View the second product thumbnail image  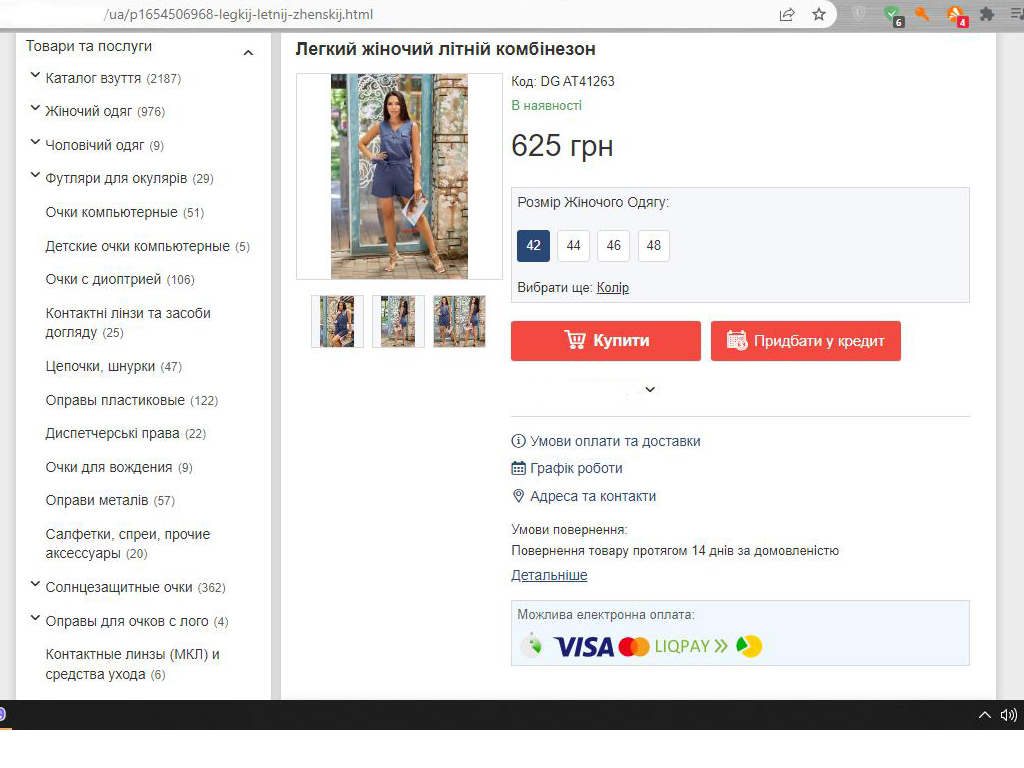(398, 321)
